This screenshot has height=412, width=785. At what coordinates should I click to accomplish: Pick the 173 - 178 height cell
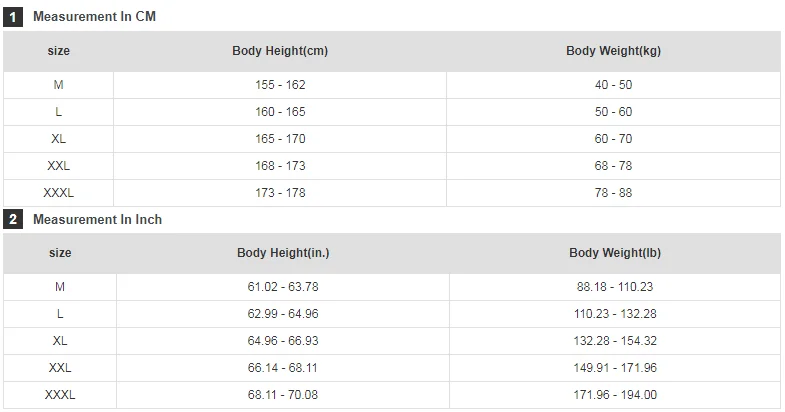click(280, 193)
